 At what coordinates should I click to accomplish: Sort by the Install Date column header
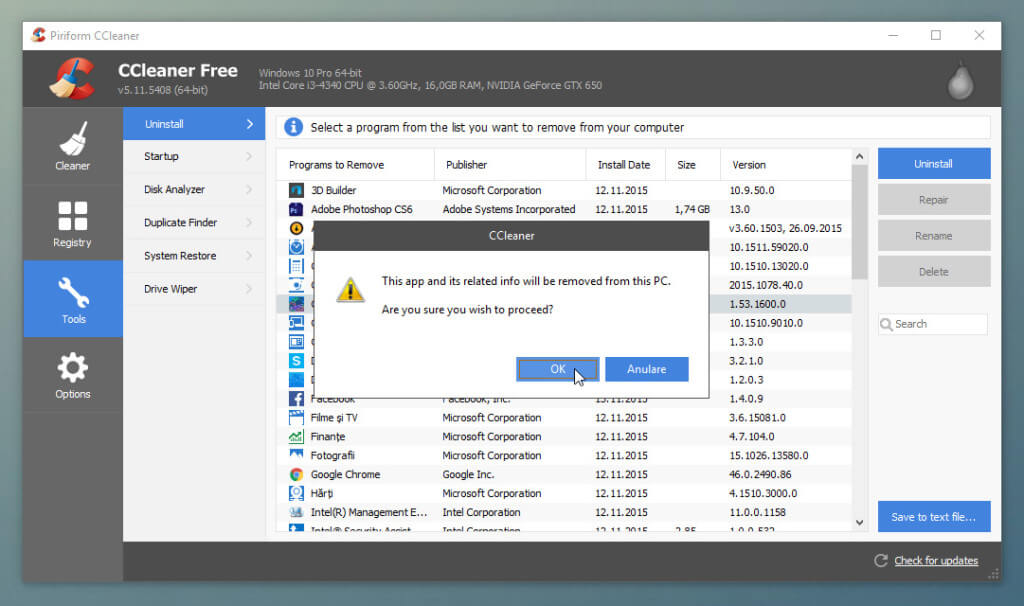point(624,165)
